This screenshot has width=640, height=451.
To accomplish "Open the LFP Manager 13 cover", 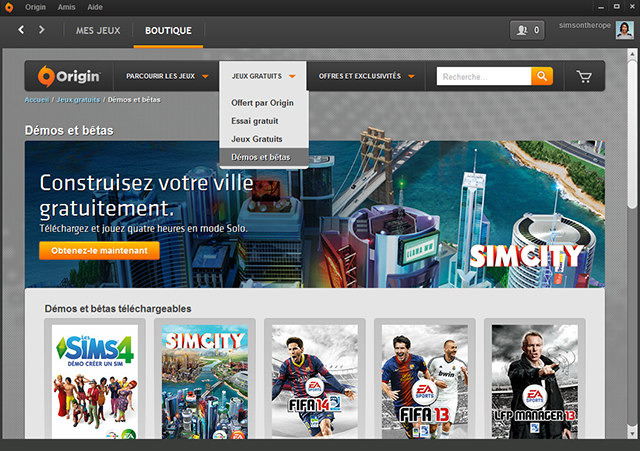I will [535, 382].
